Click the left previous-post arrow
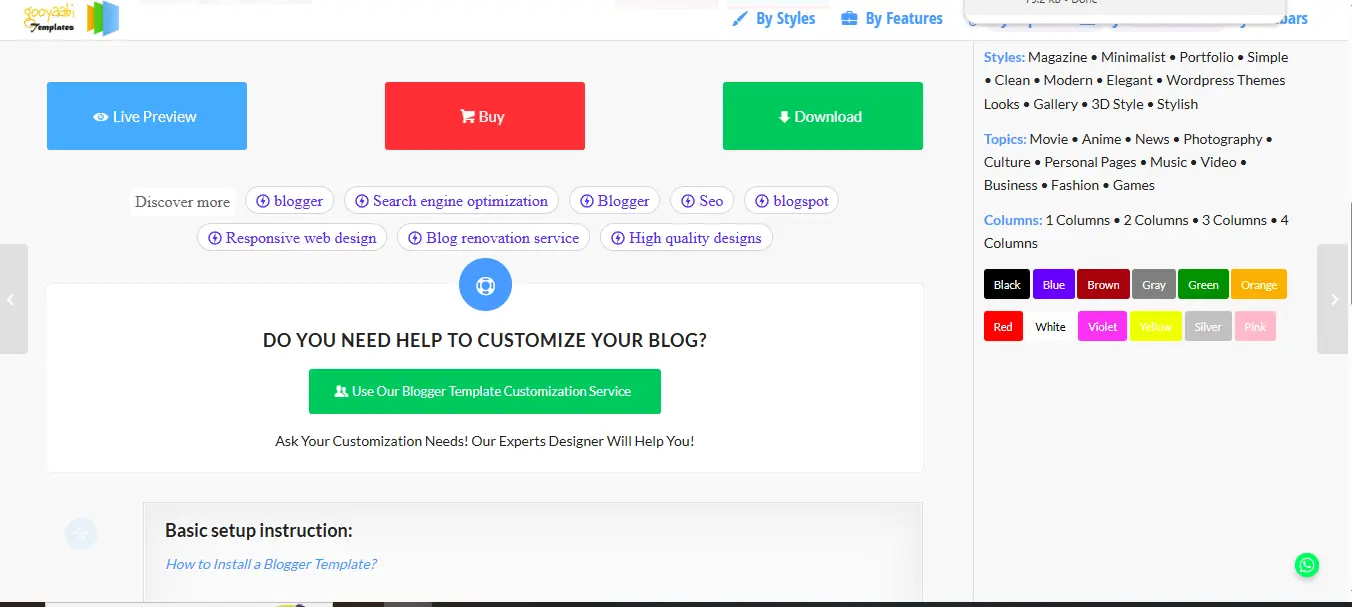 tap(12, 299)
